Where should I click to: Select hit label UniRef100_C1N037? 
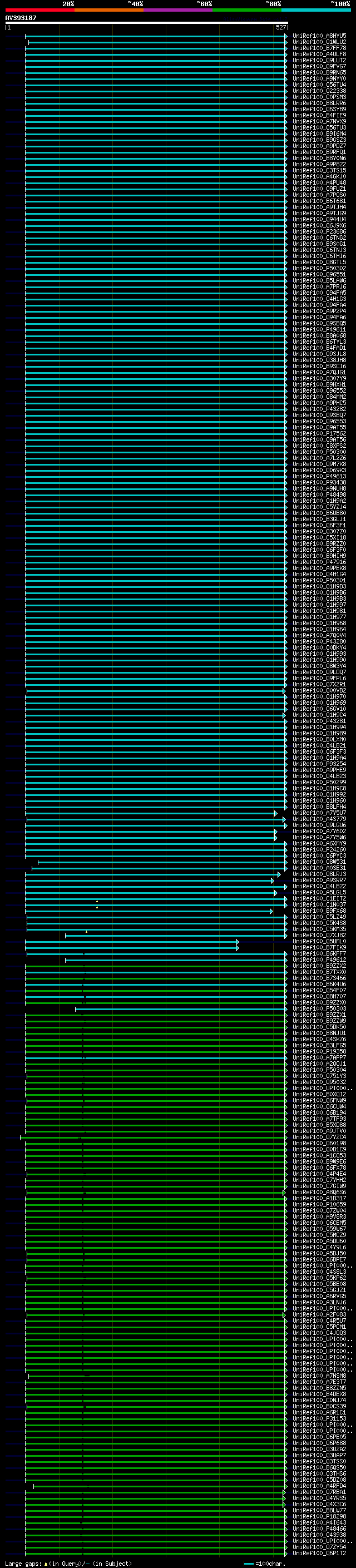coord(319,904)
